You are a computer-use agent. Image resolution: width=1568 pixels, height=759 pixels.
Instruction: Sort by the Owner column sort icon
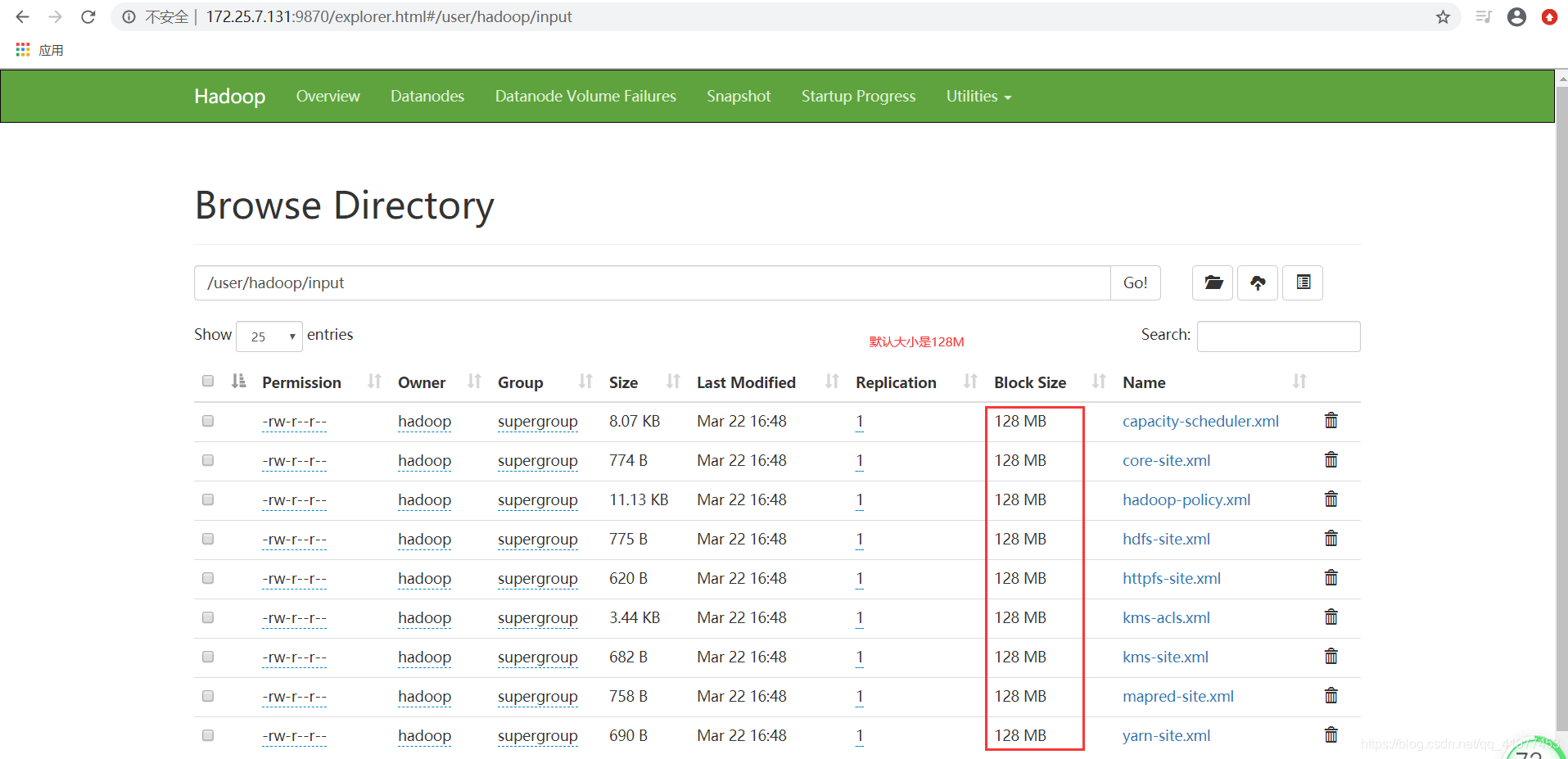(x=474, y=381)
